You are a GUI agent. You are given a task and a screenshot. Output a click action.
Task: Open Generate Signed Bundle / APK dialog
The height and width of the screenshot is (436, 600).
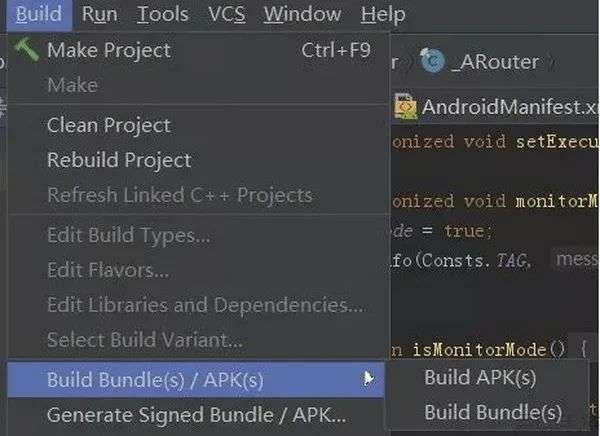tap(196, 415)
